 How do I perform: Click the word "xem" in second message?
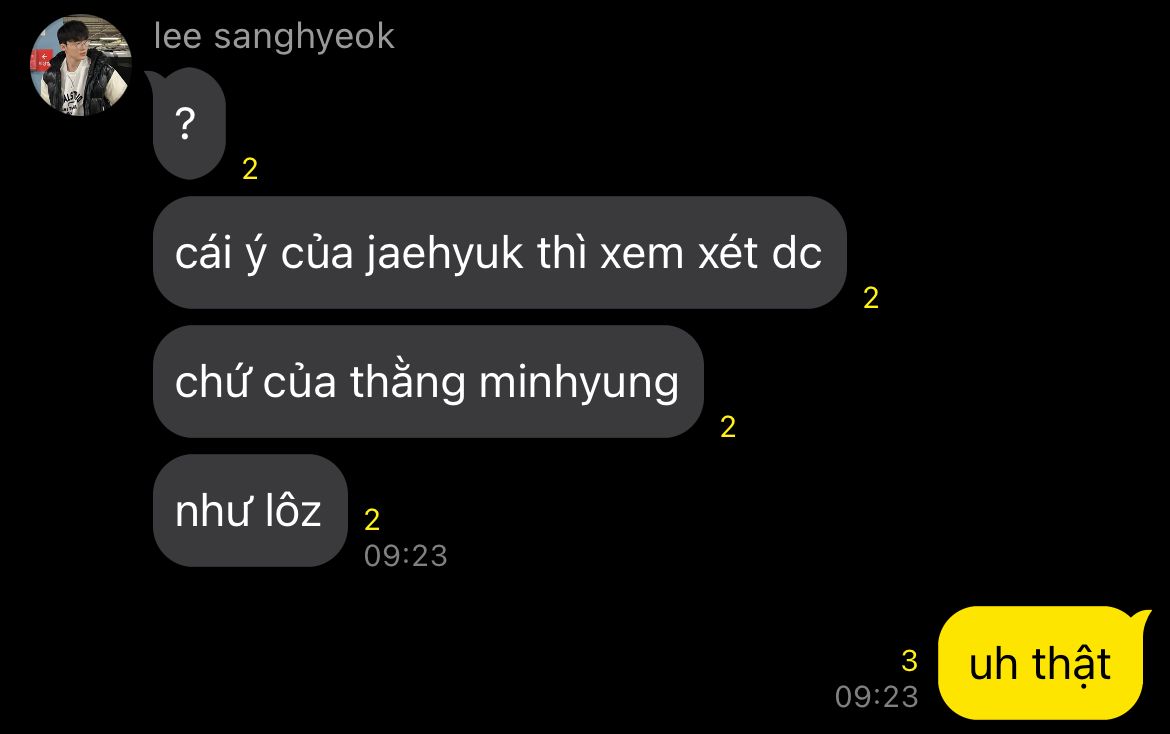tap(642, 254)
